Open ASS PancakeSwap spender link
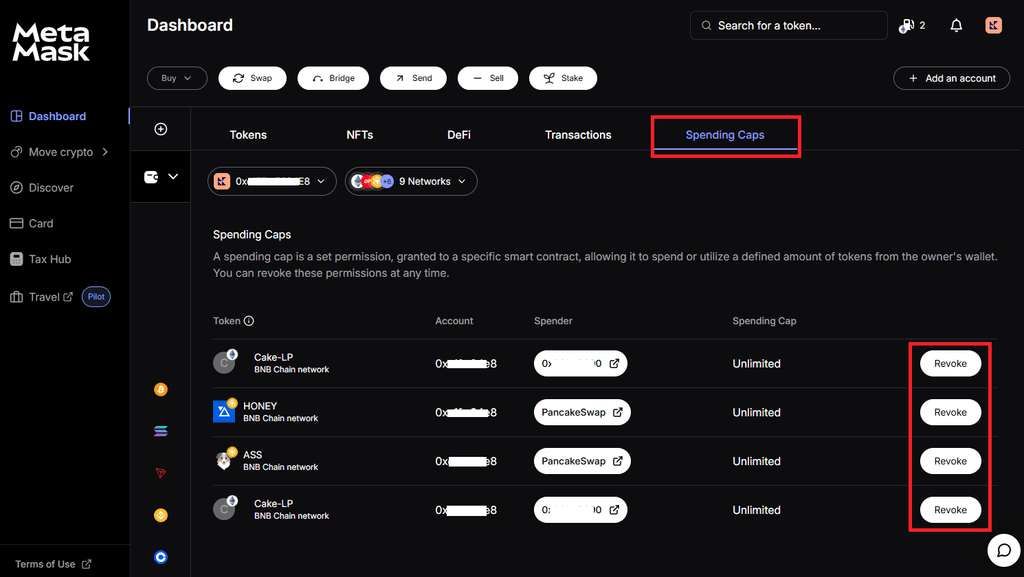1024x577 pixels. pyautogui.click(x=582, y=461)
